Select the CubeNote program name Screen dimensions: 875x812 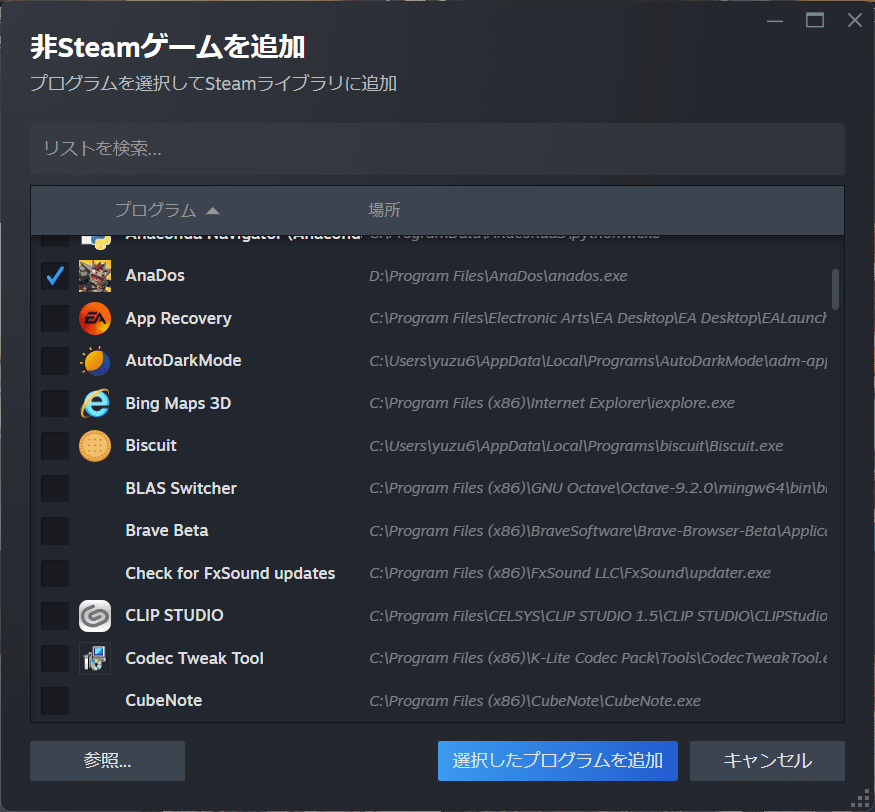[164, 700]
